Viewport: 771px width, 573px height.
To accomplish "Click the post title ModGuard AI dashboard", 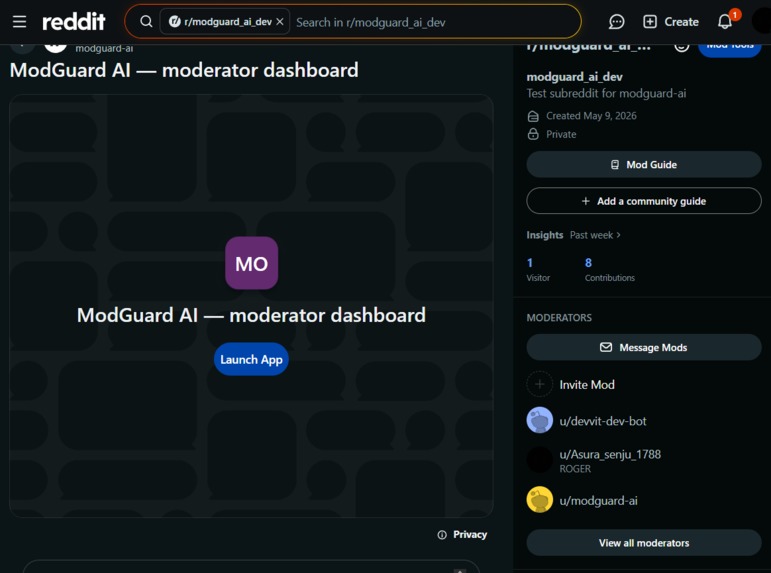I will [x=184, y=70].
